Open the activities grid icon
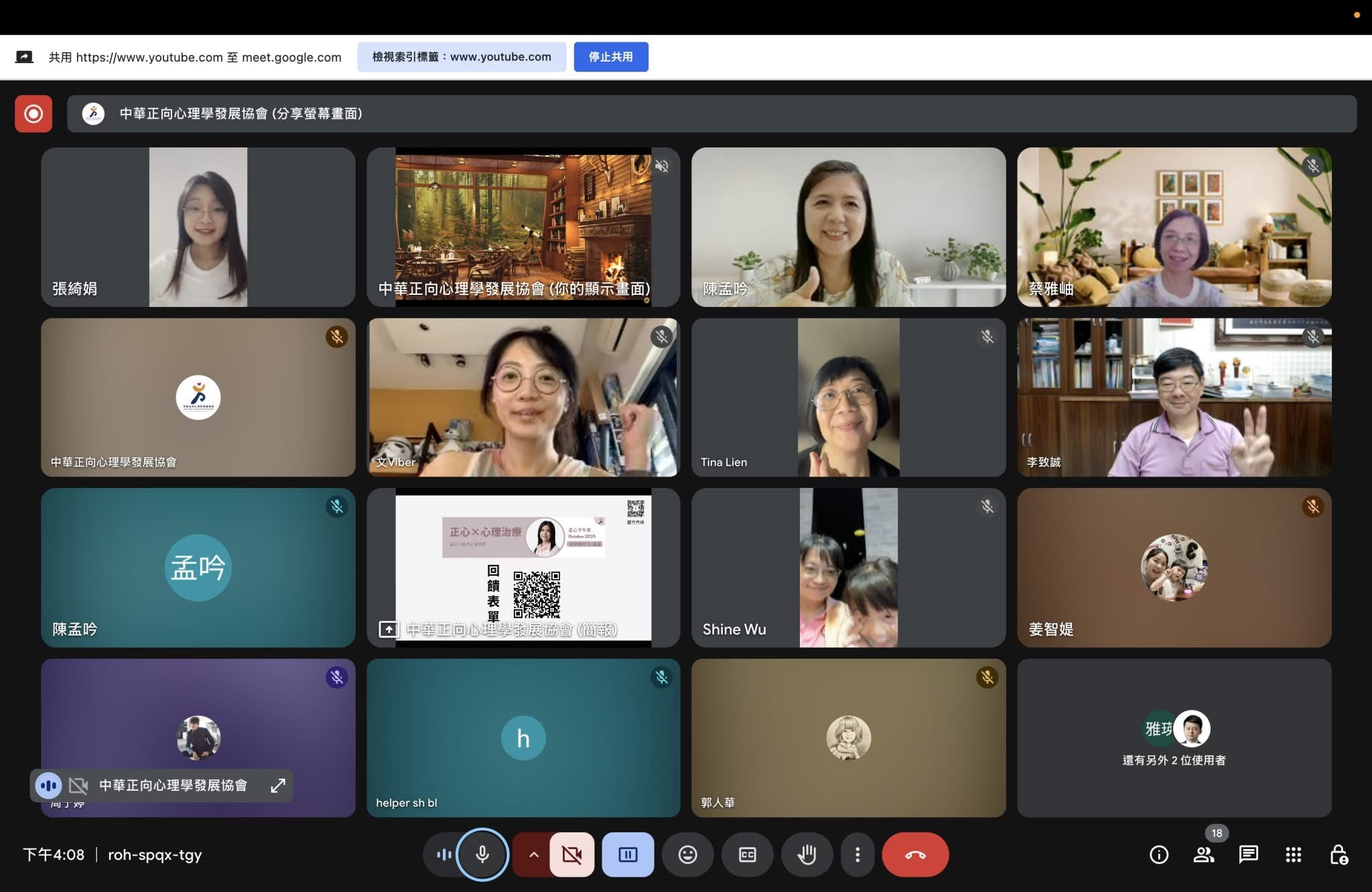Image resolution: width=1372 pixels, height=892 pixels. coord(1293,854)
